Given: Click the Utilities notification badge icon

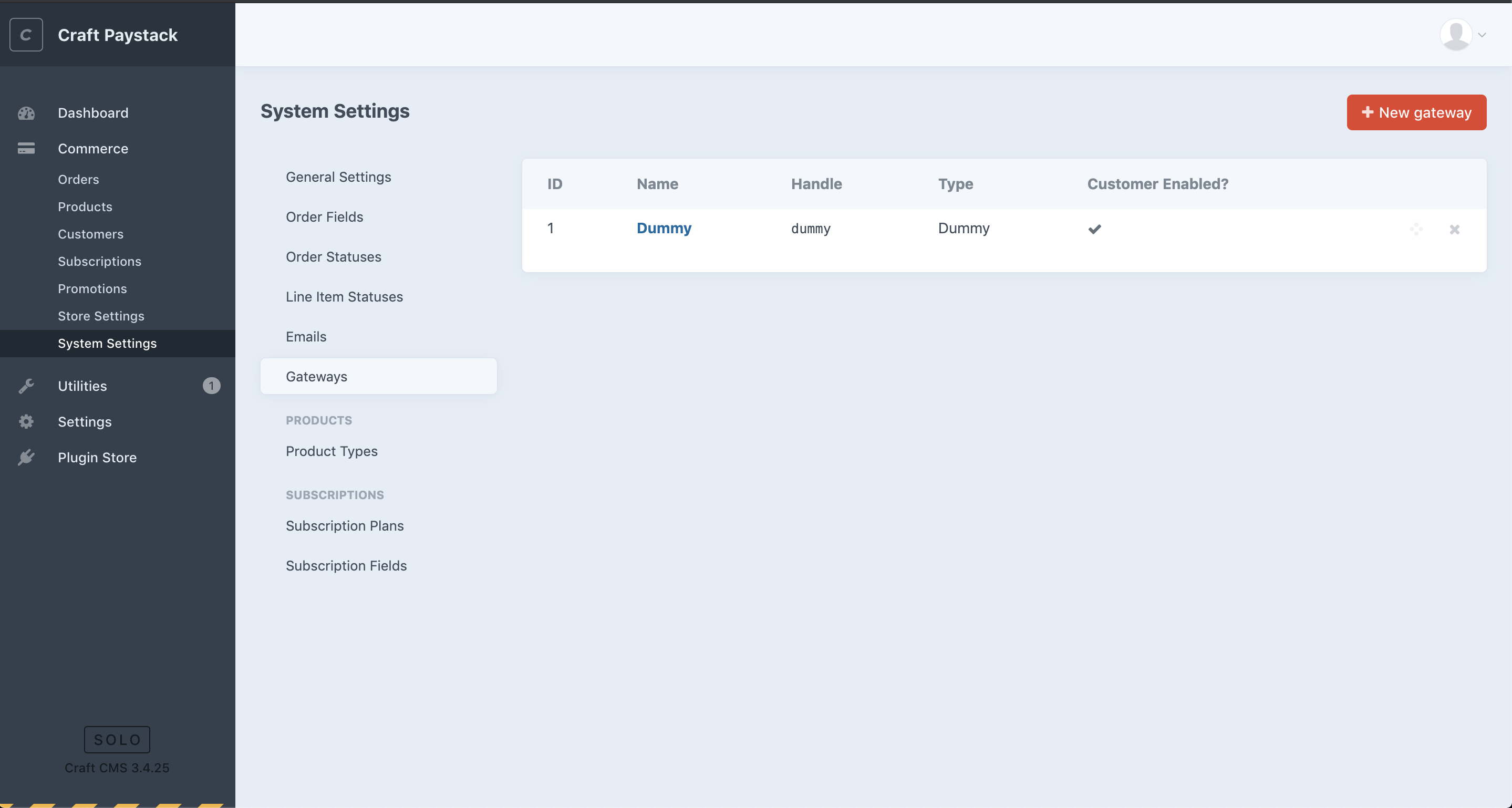Looking at the screenshot, I should [x=211, y=385].
